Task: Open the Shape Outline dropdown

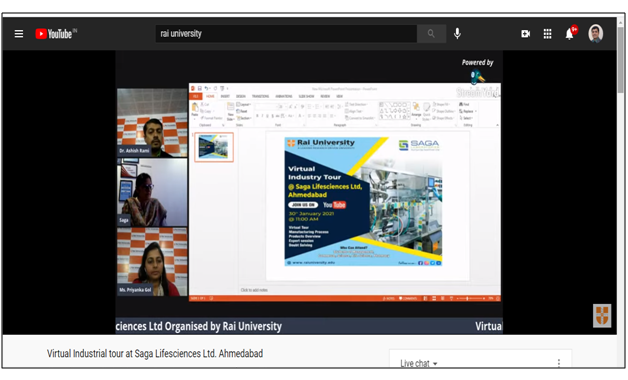Action: point(444,111)
